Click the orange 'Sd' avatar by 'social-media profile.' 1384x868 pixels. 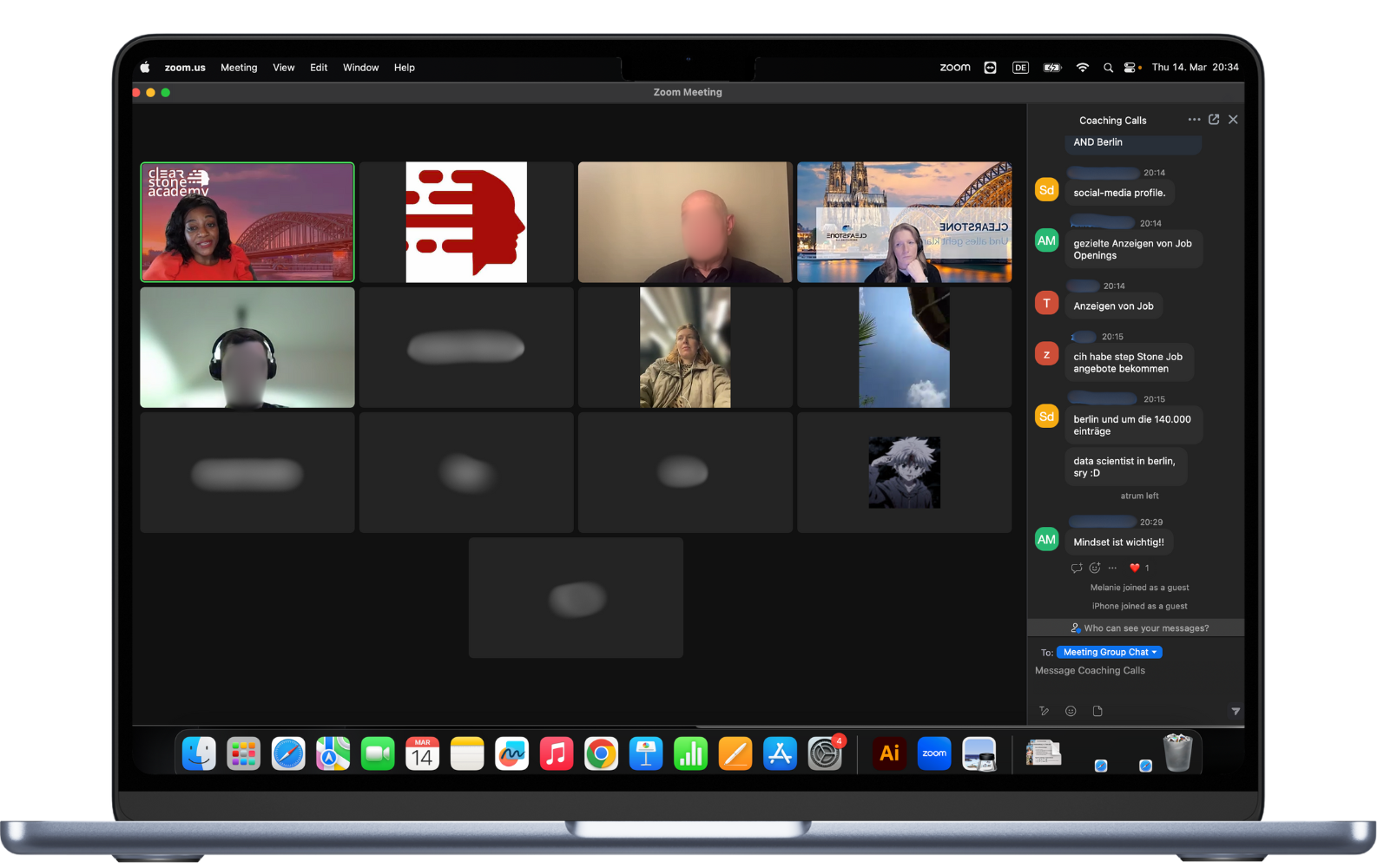[x=1047, y=189]
